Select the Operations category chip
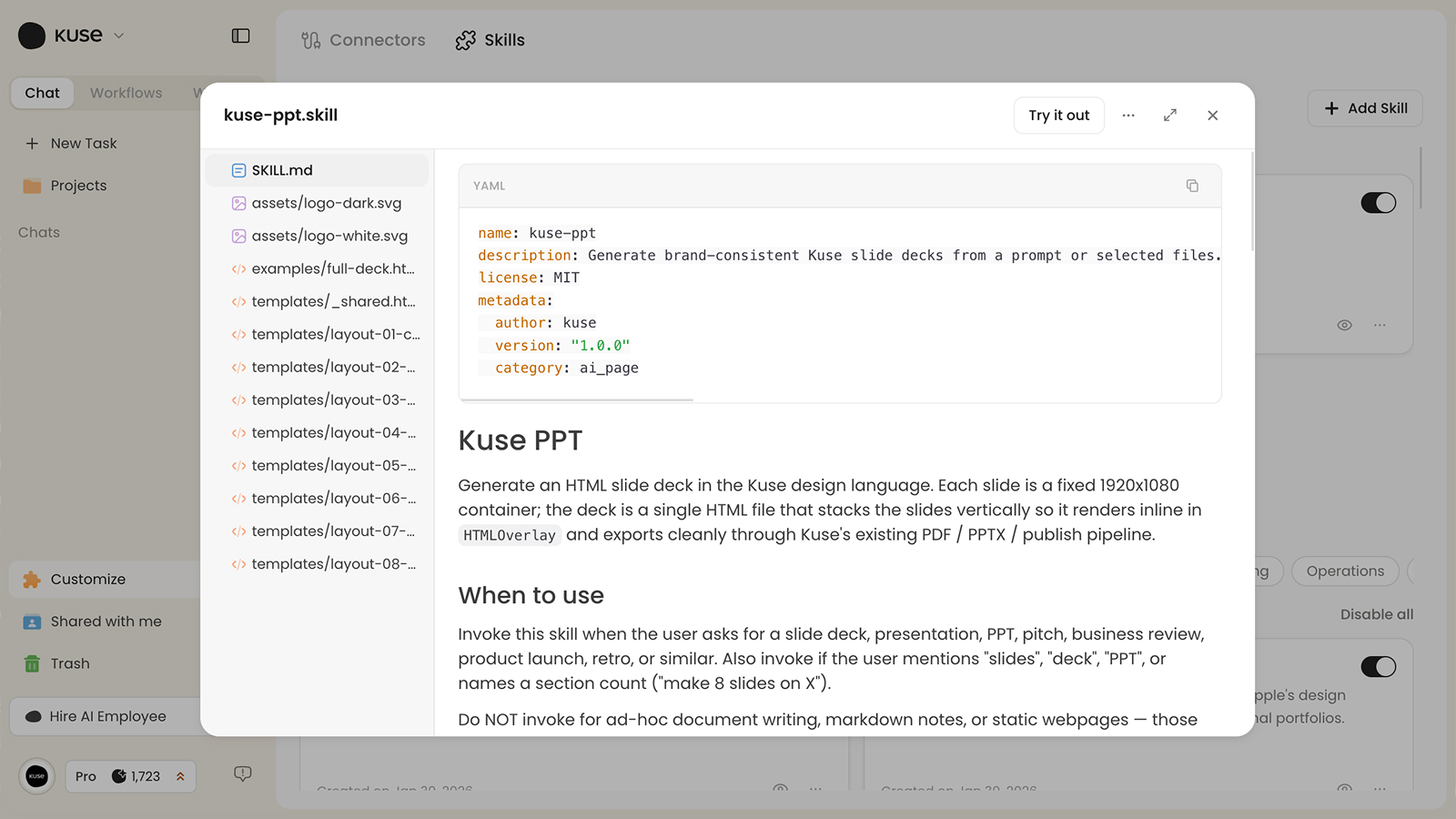1456x819 pixels. tap(1345, 571)
